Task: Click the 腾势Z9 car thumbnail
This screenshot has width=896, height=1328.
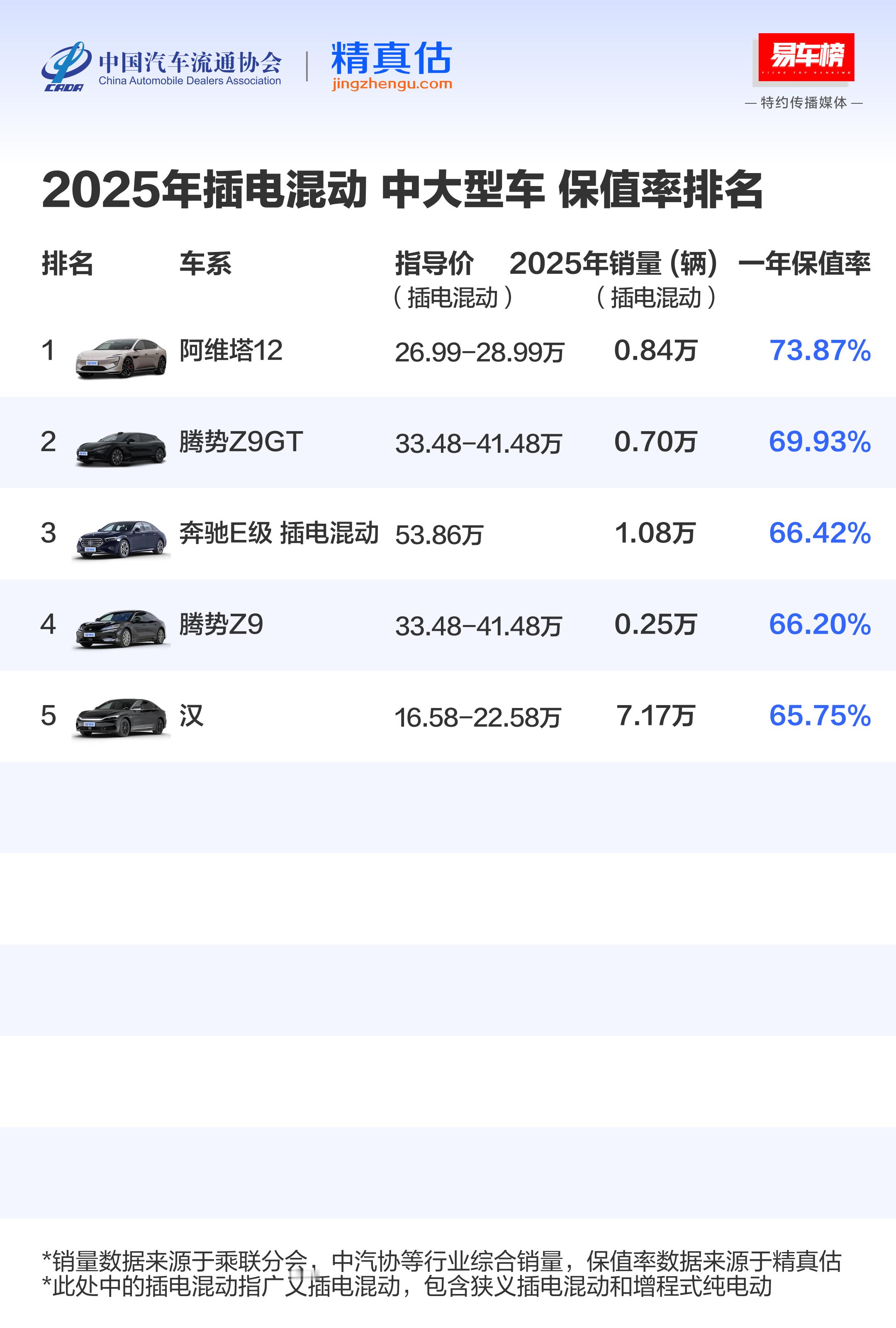Action: (121, 629)
